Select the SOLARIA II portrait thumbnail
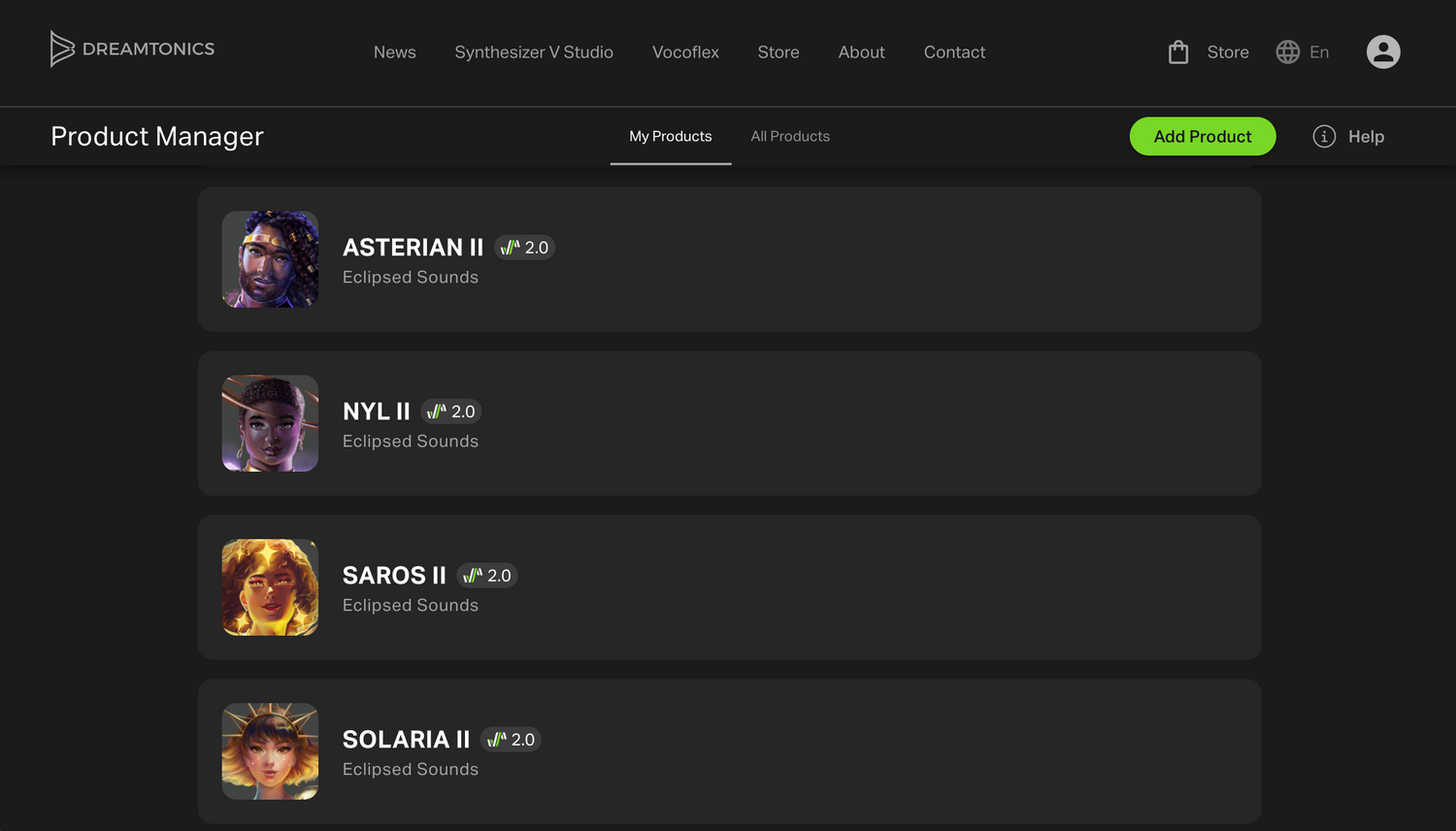1456x831 pixels. (270, 751)
